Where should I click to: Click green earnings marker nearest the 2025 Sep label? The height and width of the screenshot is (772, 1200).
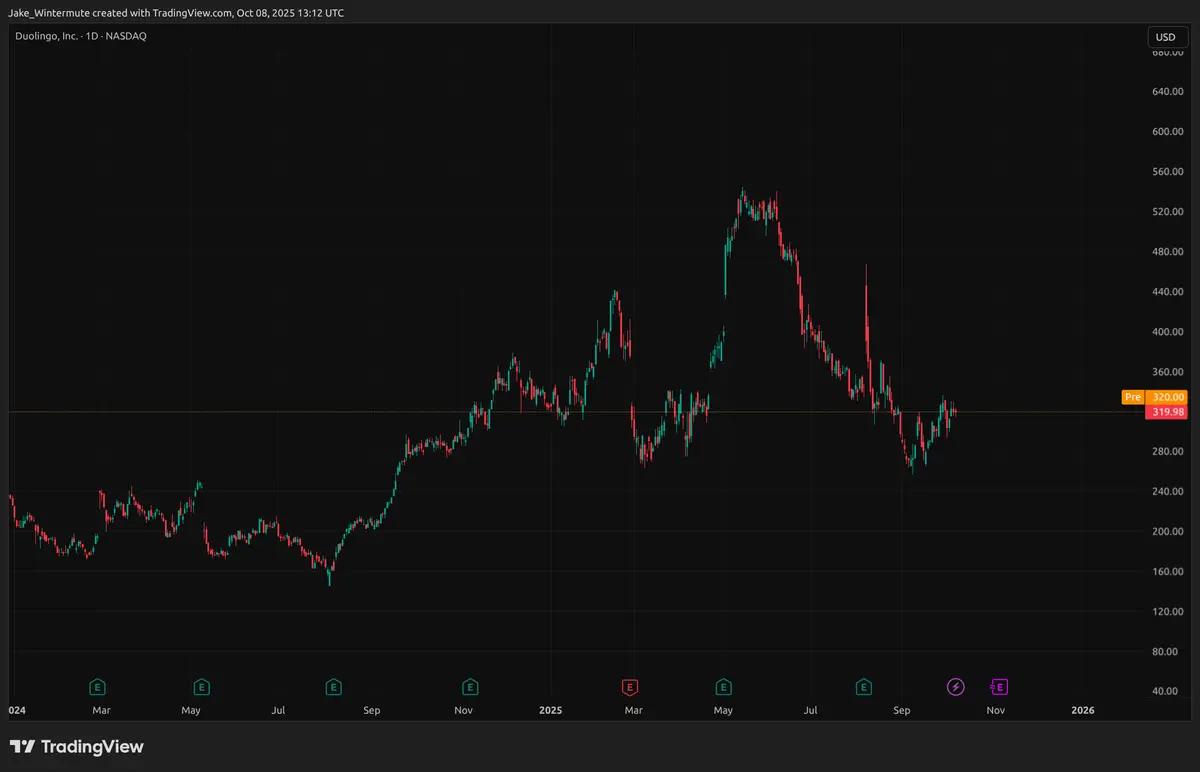pos(863,687)
